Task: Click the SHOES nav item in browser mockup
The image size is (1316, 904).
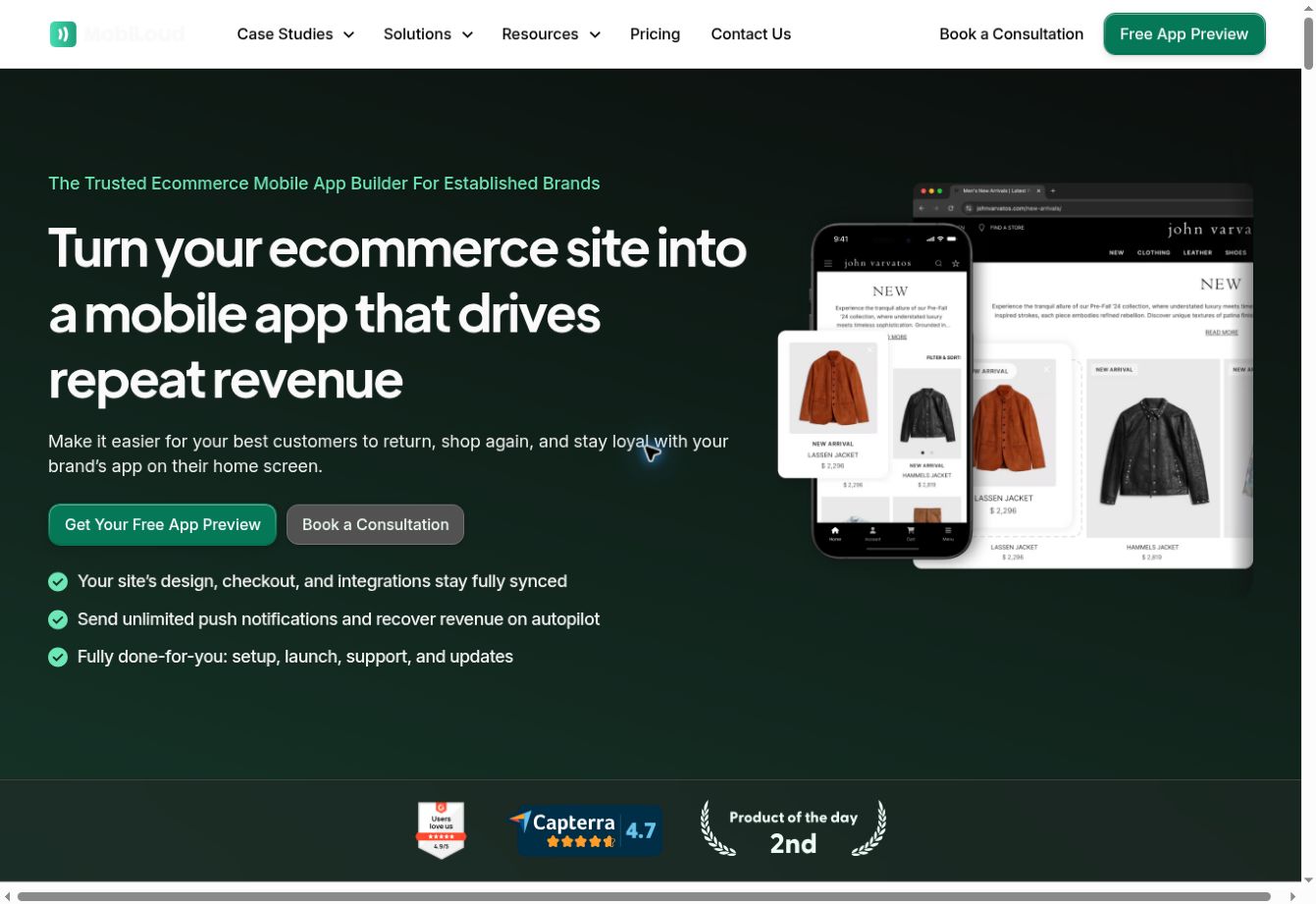Action: pos(1236,252)
